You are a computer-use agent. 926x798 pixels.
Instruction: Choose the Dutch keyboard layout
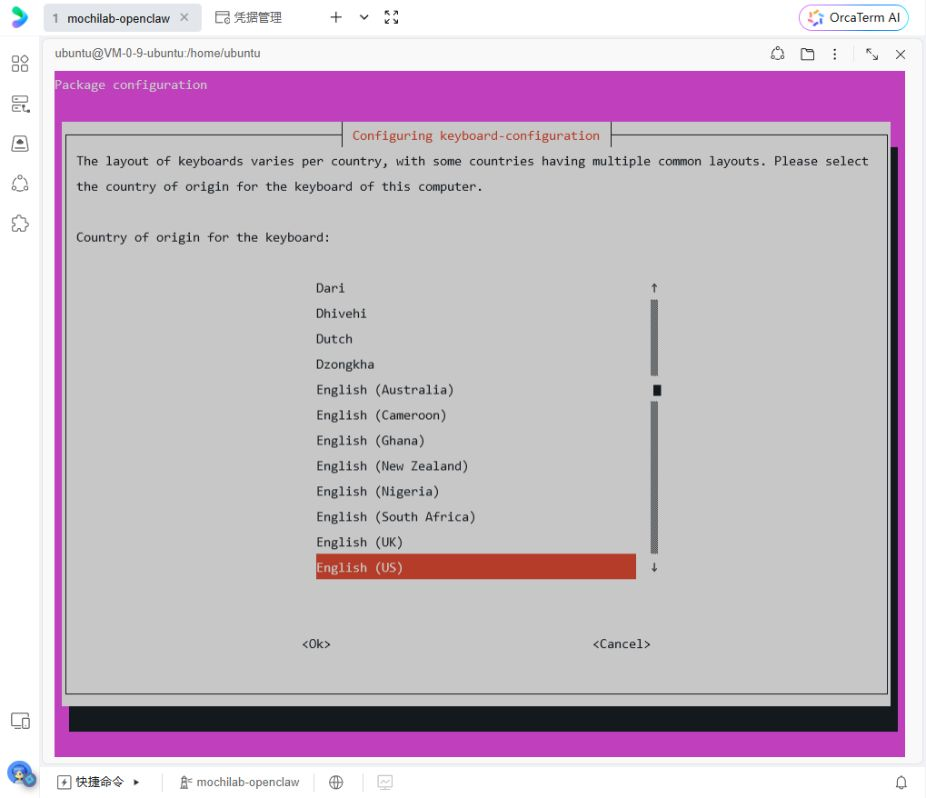click(x=475, y=339)
